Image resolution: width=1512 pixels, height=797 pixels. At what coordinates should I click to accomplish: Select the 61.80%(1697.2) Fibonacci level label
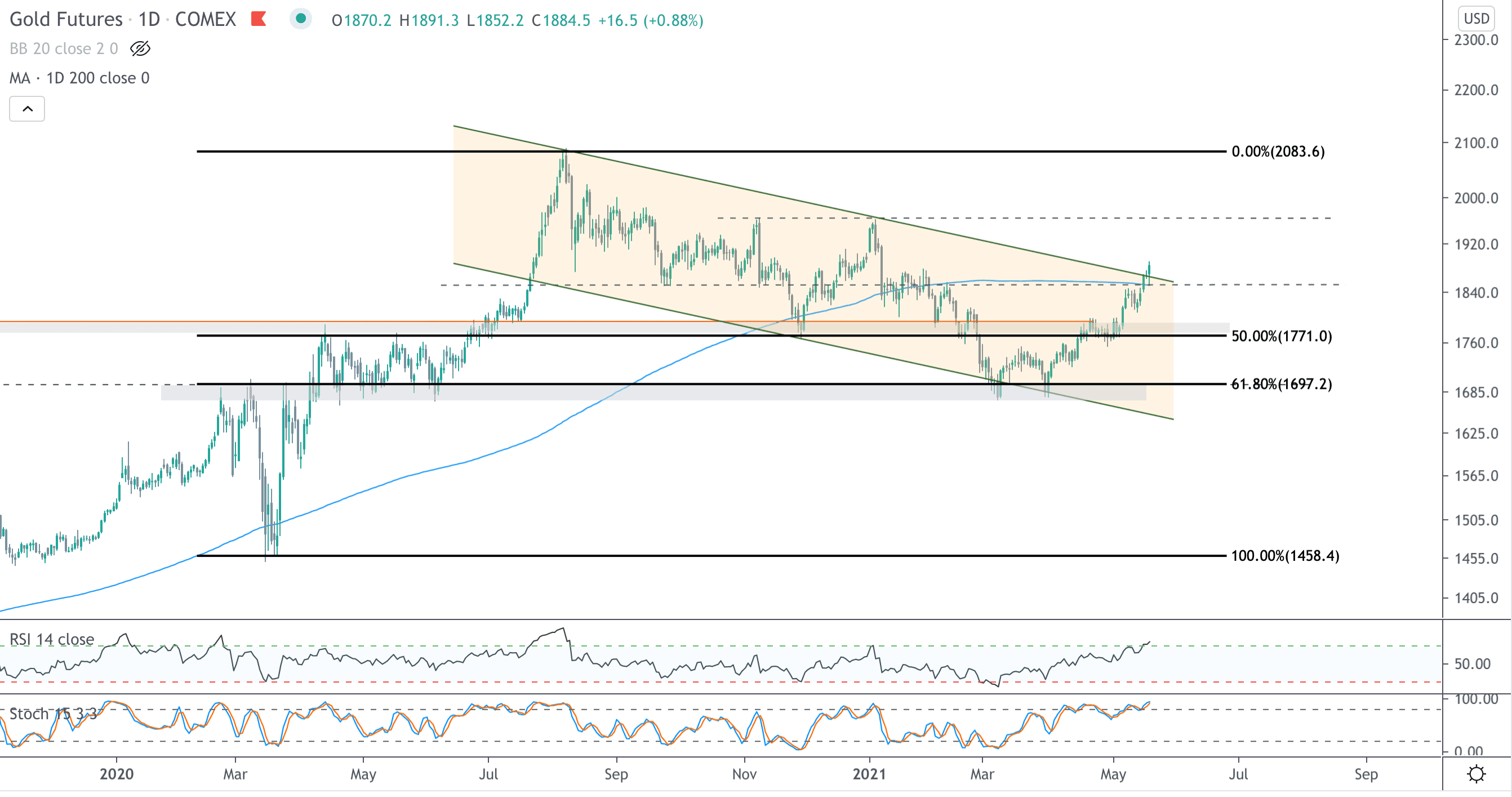[x=1282, y=384]
